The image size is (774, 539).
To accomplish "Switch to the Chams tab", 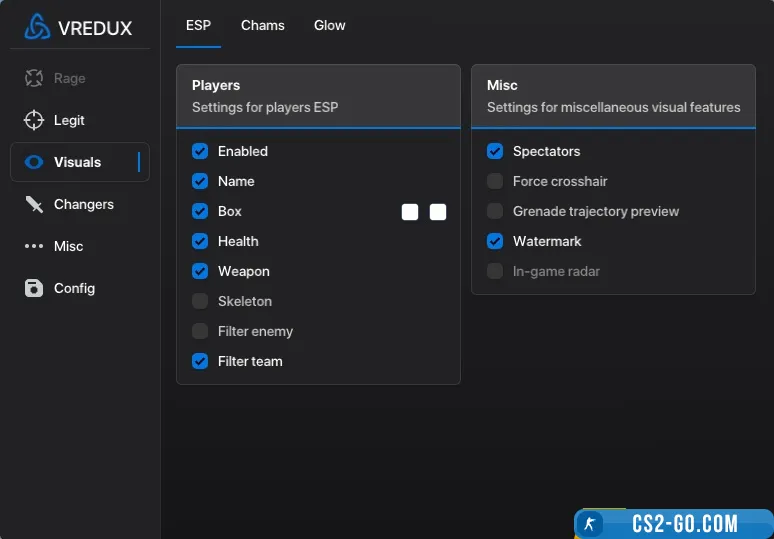I will [x=263, y=25].
